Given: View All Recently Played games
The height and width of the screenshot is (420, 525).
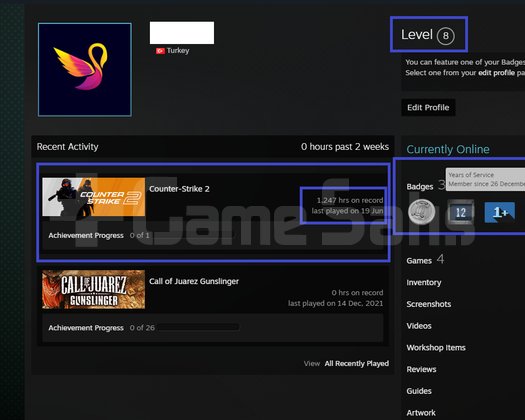Looking at the screenshot, I should pyautogui.click(x=357, y=363).
